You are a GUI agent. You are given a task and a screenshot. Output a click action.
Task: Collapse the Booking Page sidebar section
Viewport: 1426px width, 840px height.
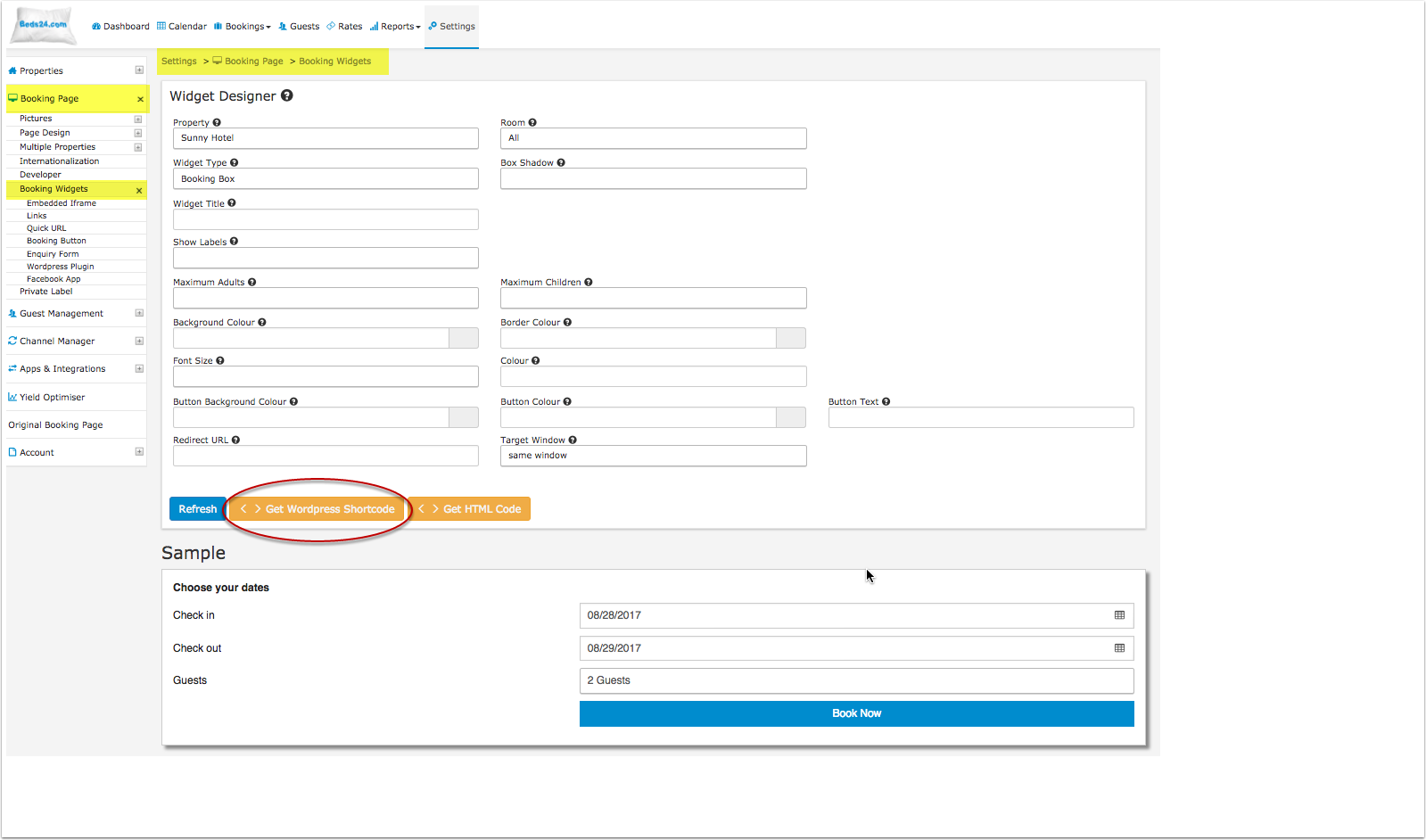(x=140, y=99)
